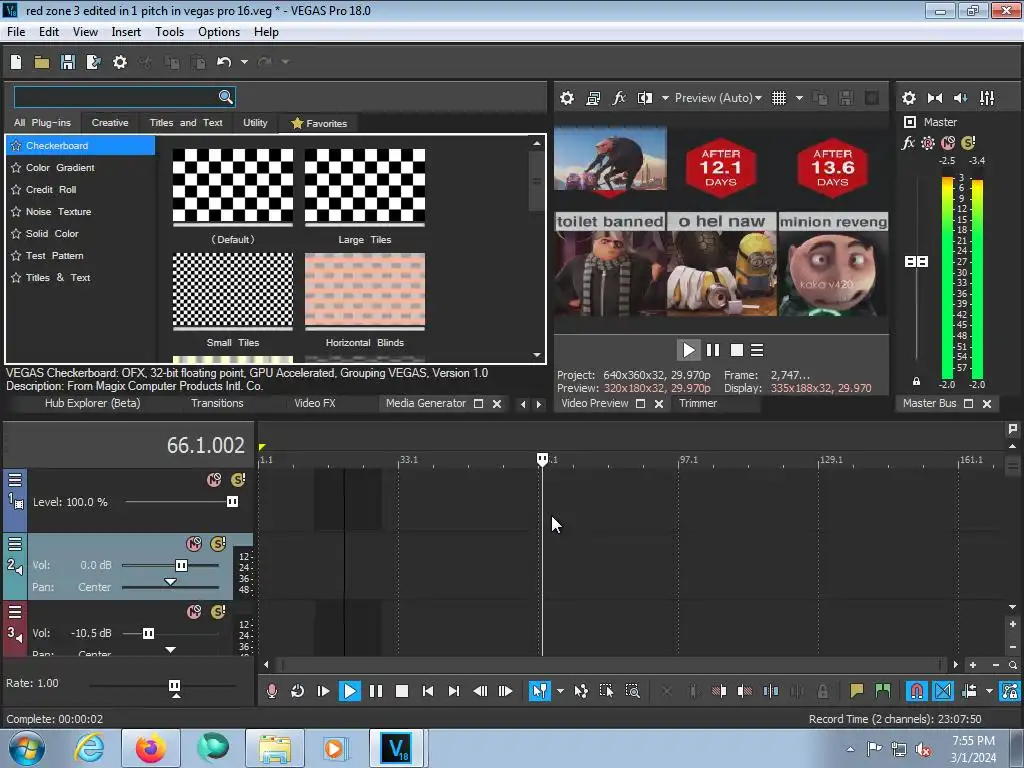Image resolution: width=1024 pixels, height=768 pixels.
Task: Choose Horizontal Blinds preset thumbnail
Action: point(364,290)
